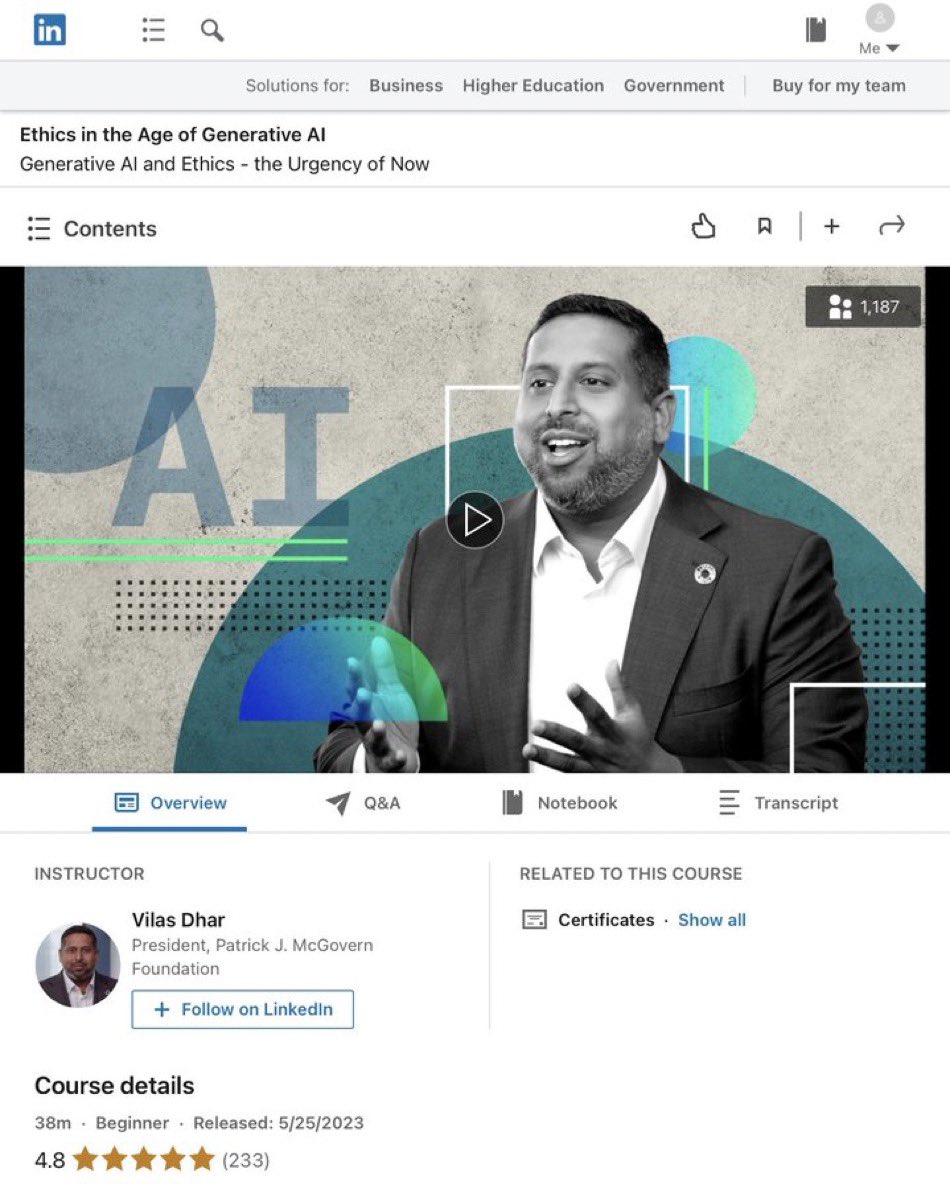Open the Higher Education solutions link
The width and height of the screenshot is (950, 1189).
pos(533,86)
